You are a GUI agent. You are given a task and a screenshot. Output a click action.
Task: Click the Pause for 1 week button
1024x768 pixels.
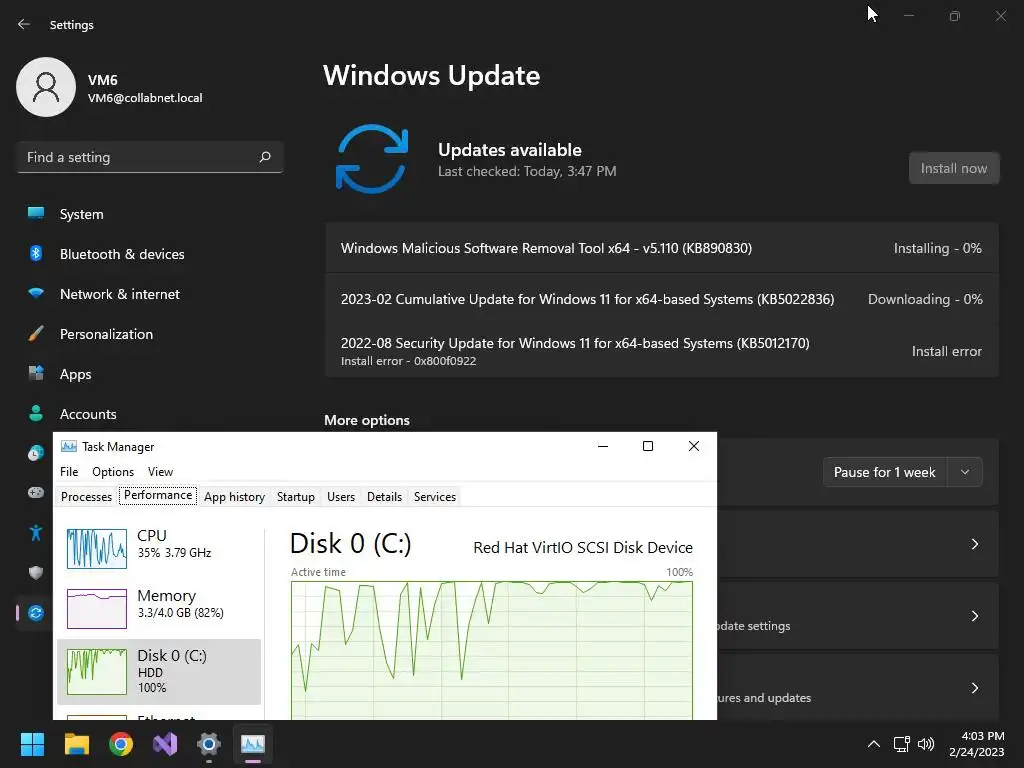click(885, 472)
